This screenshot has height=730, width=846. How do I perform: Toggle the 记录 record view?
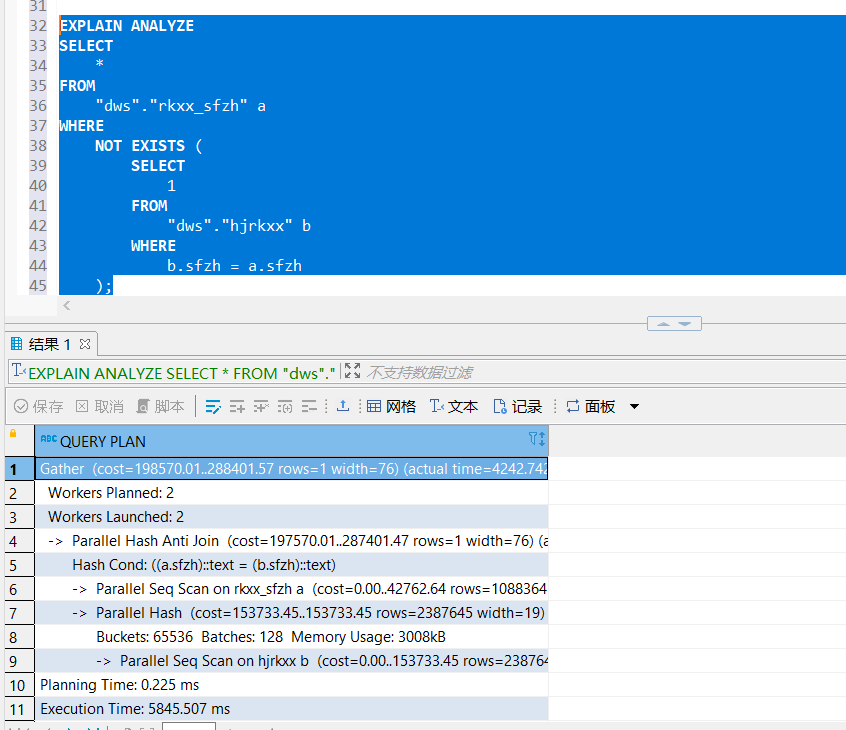pos(517,407)
